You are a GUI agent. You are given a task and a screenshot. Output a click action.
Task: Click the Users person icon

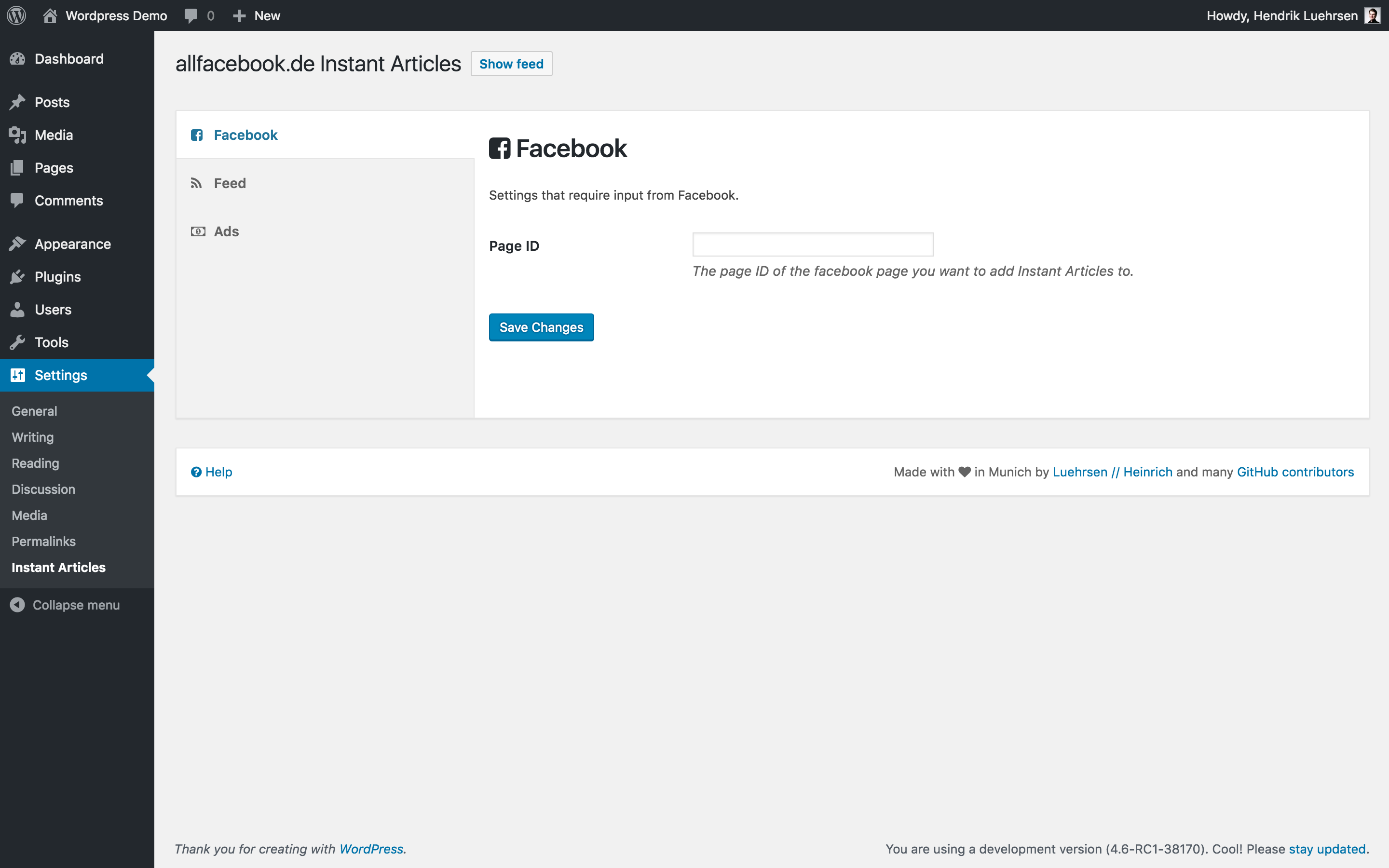tap(17, 310)
